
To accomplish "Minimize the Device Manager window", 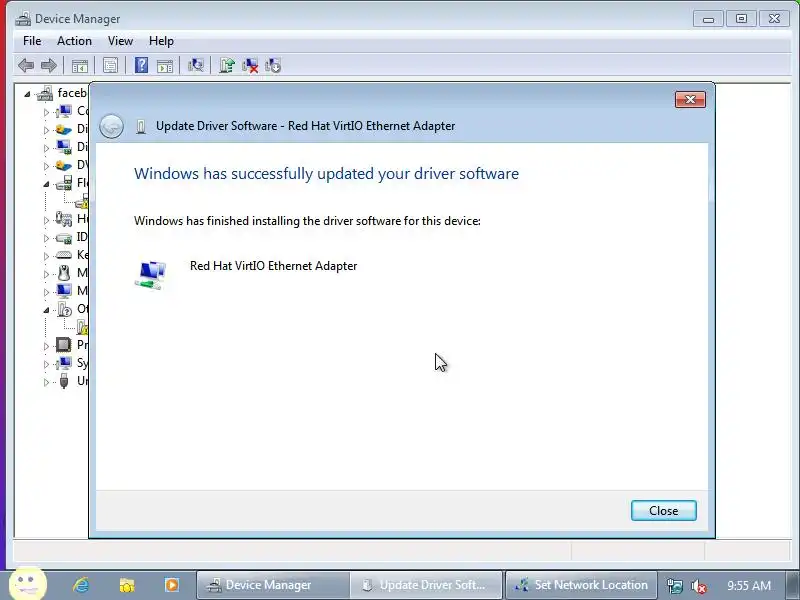I will [708, 19].
